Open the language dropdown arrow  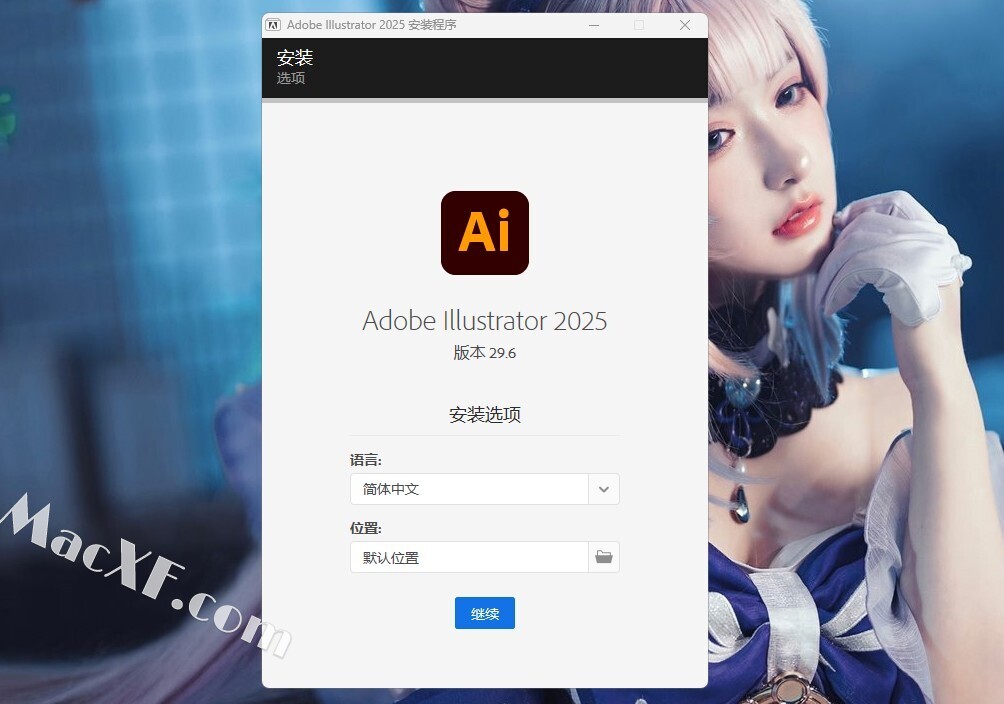pos(604,489)
